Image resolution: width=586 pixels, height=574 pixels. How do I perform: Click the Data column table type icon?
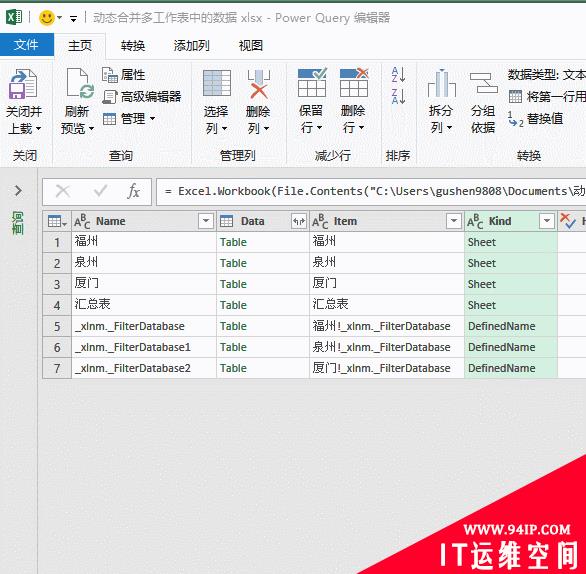tap(226, 221)
